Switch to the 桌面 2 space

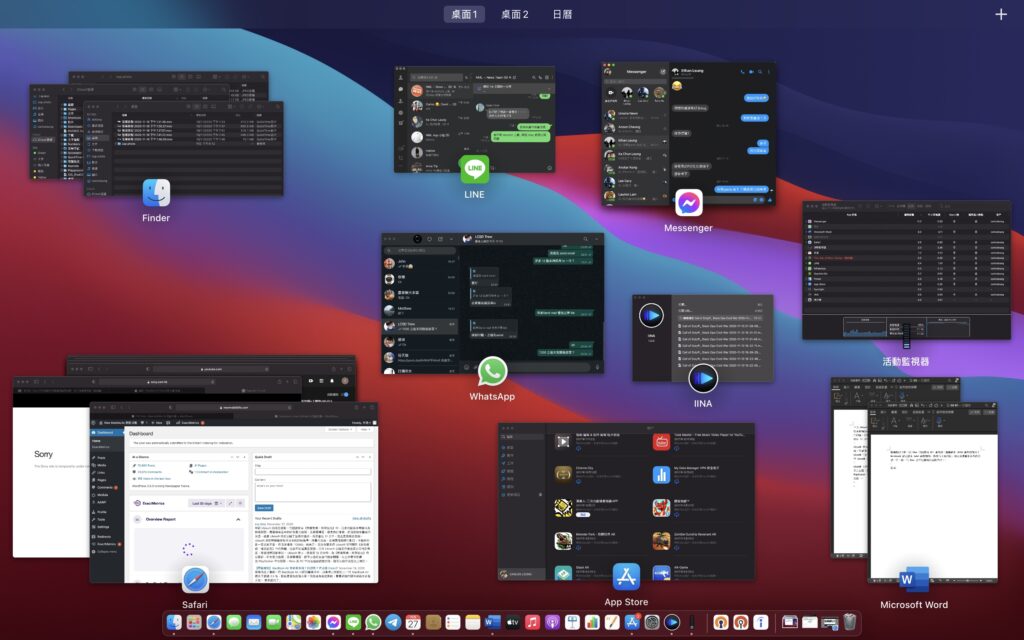pos(515,14)
